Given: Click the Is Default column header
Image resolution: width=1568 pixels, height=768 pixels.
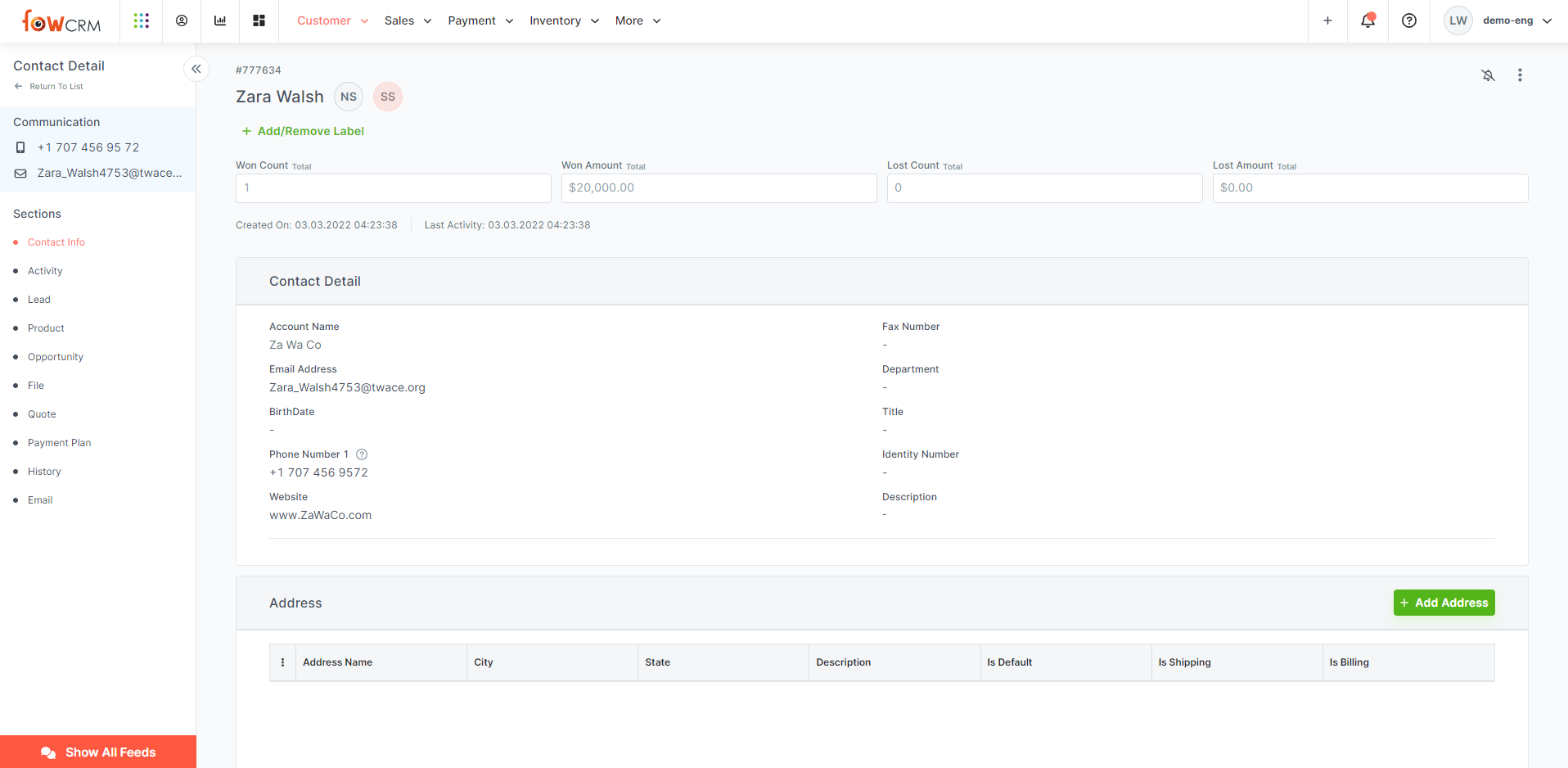Looking at the screenshot, I should coord(1066,662).
